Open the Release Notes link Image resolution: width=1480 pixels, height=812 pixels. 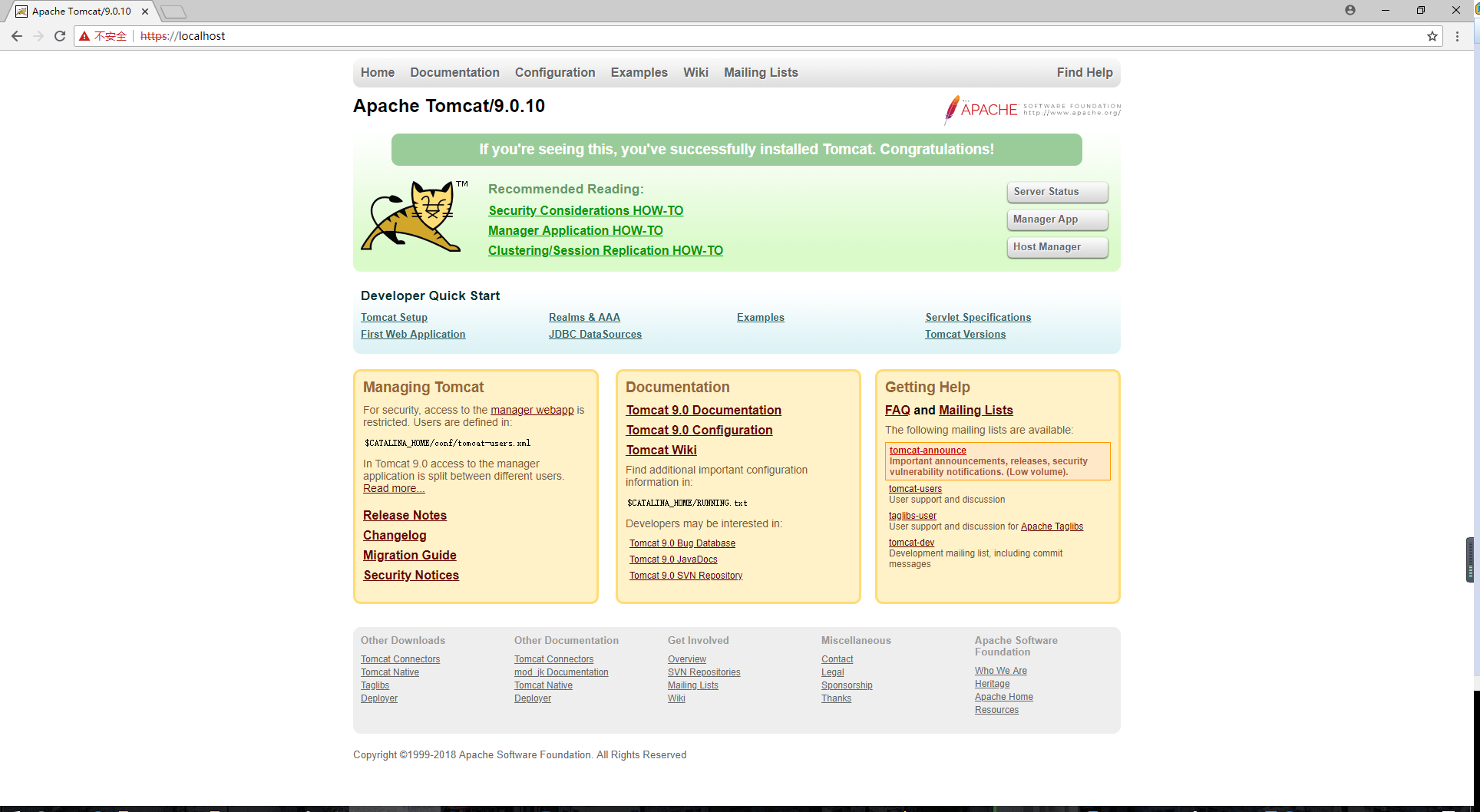click(x=405, y=515)
